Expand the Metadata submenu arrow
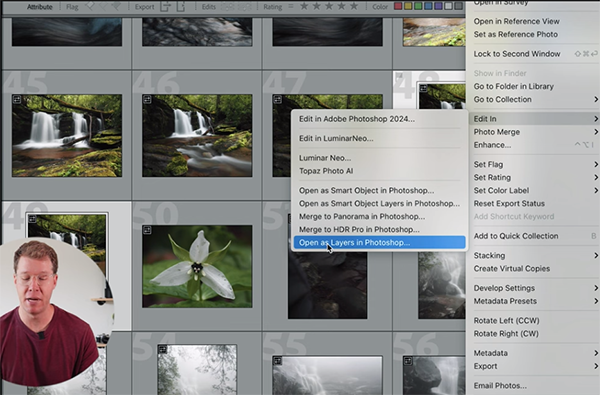Image resolution: width=600 pixels, height=395 pixels. (x=596, y=353)
